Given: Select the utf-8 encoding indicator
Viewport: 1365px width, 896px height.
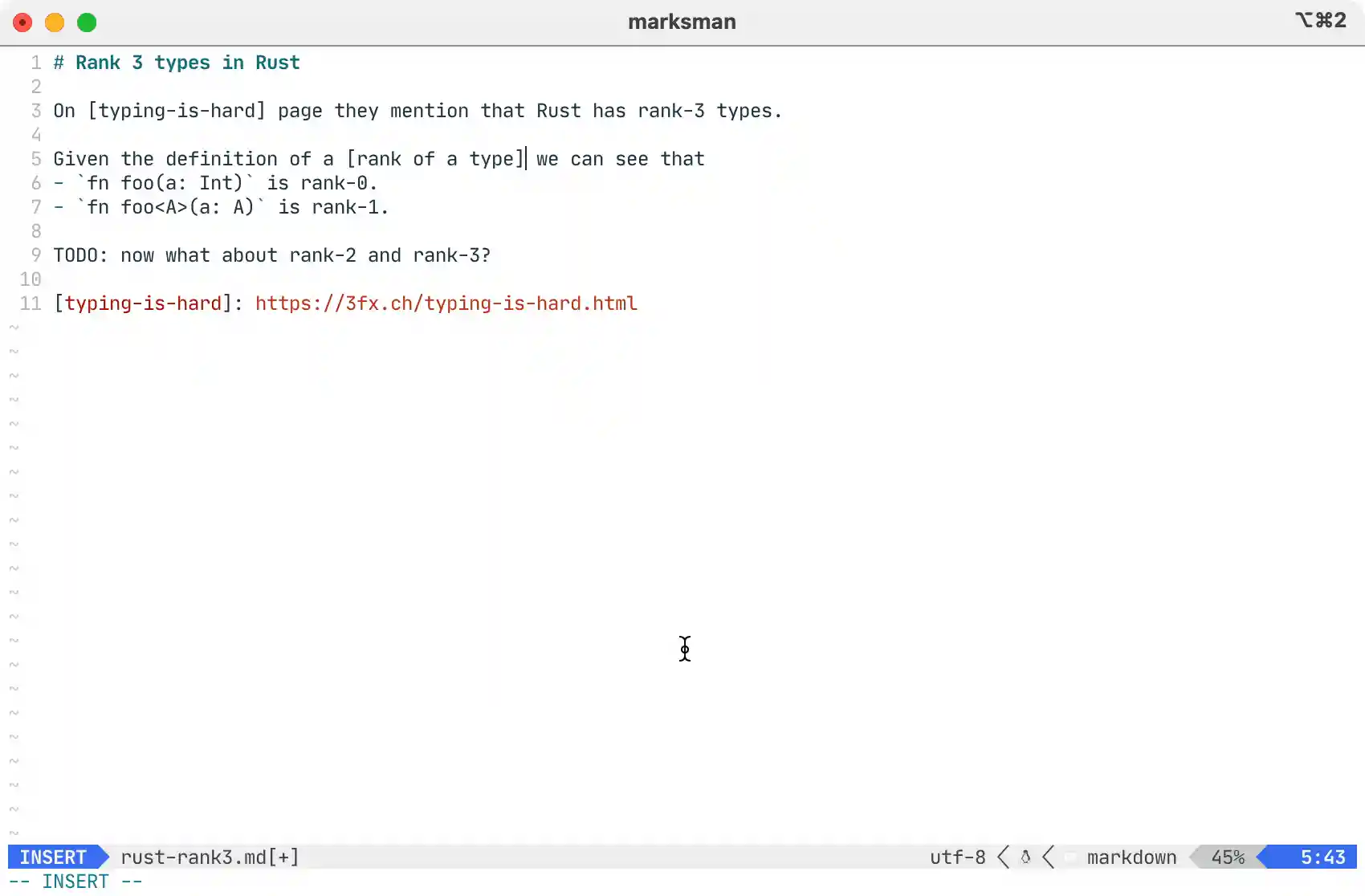Looking at the screenshot, I should (958, 857).
